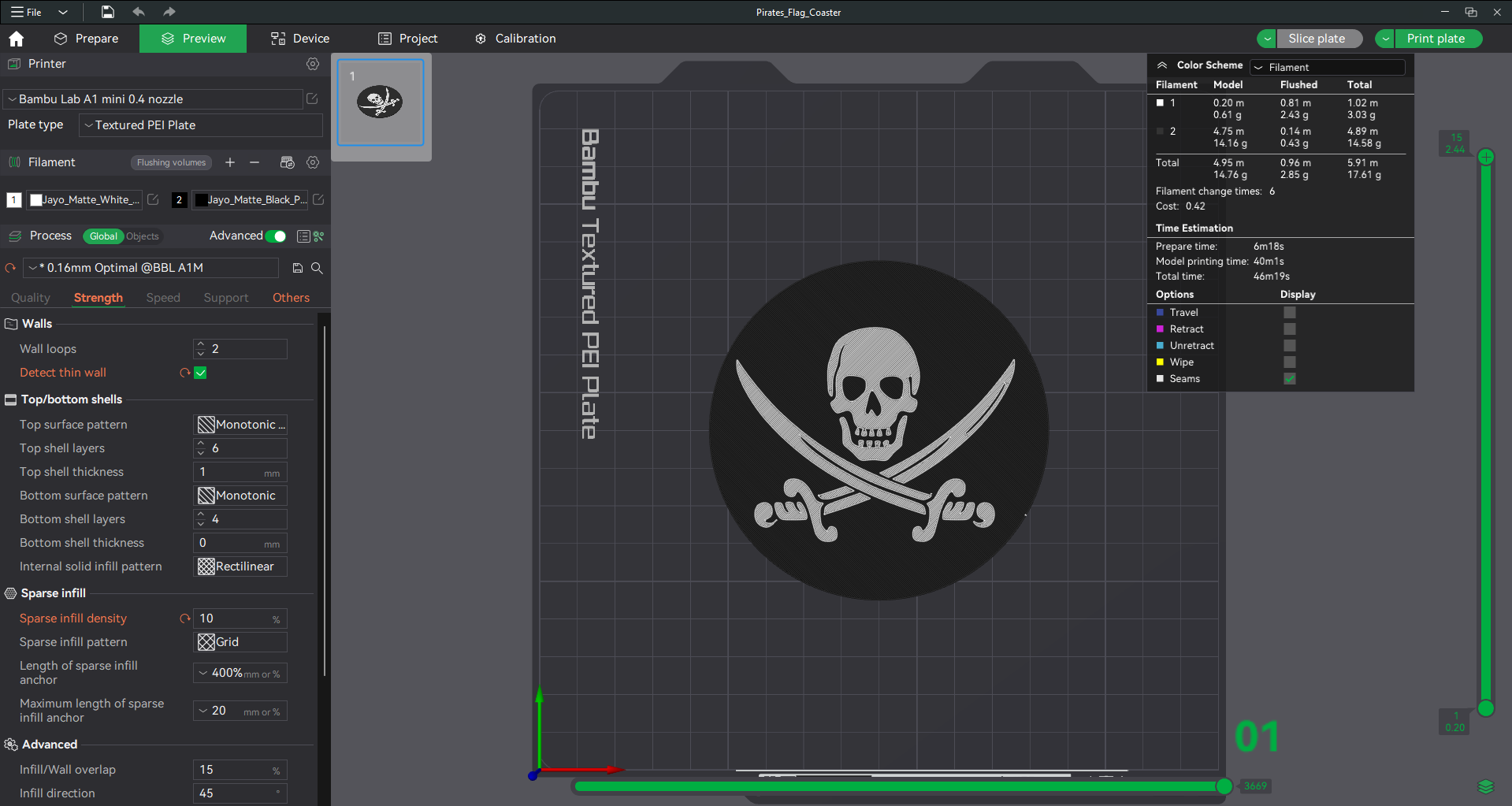The width and height of the screenshot is (1512, 806).
Task: Click settings list icon next to Advanced toggle
Action: (303, 236)
